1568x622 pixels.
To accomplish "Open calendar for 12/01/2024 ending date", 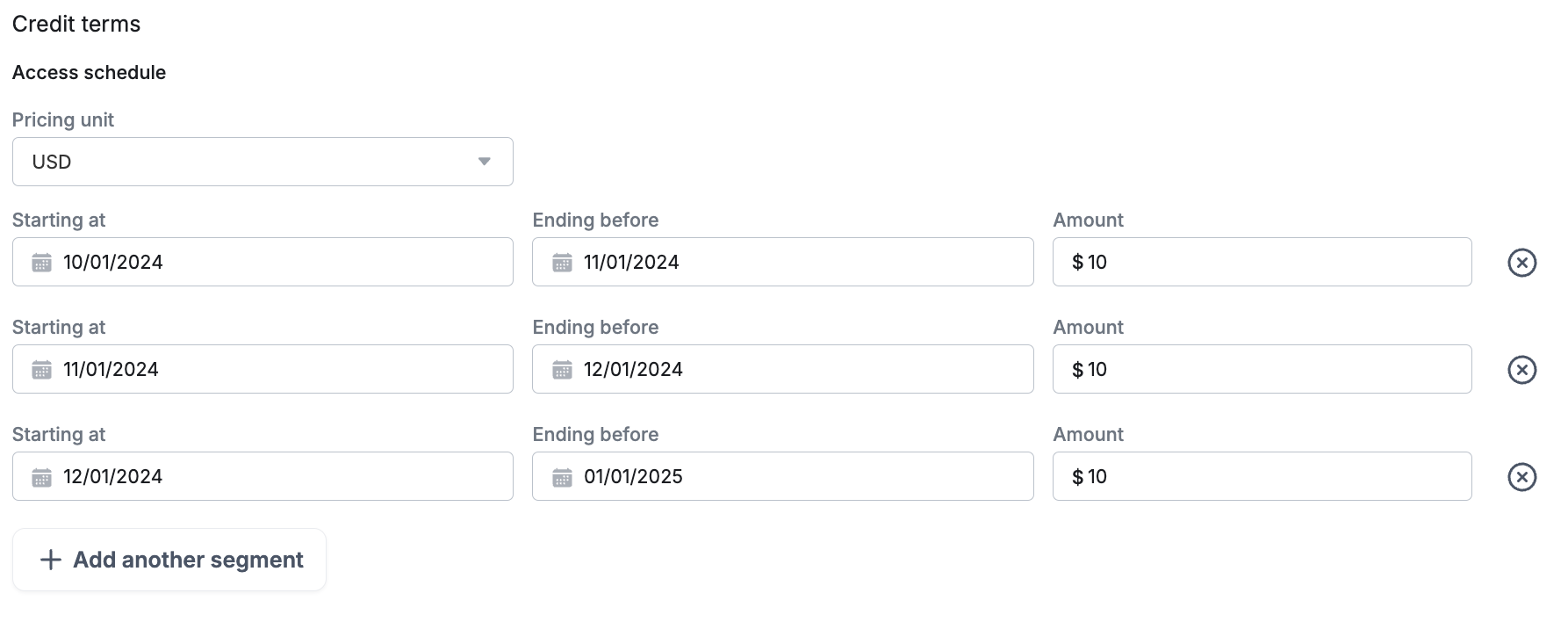I will click(562, 370).
